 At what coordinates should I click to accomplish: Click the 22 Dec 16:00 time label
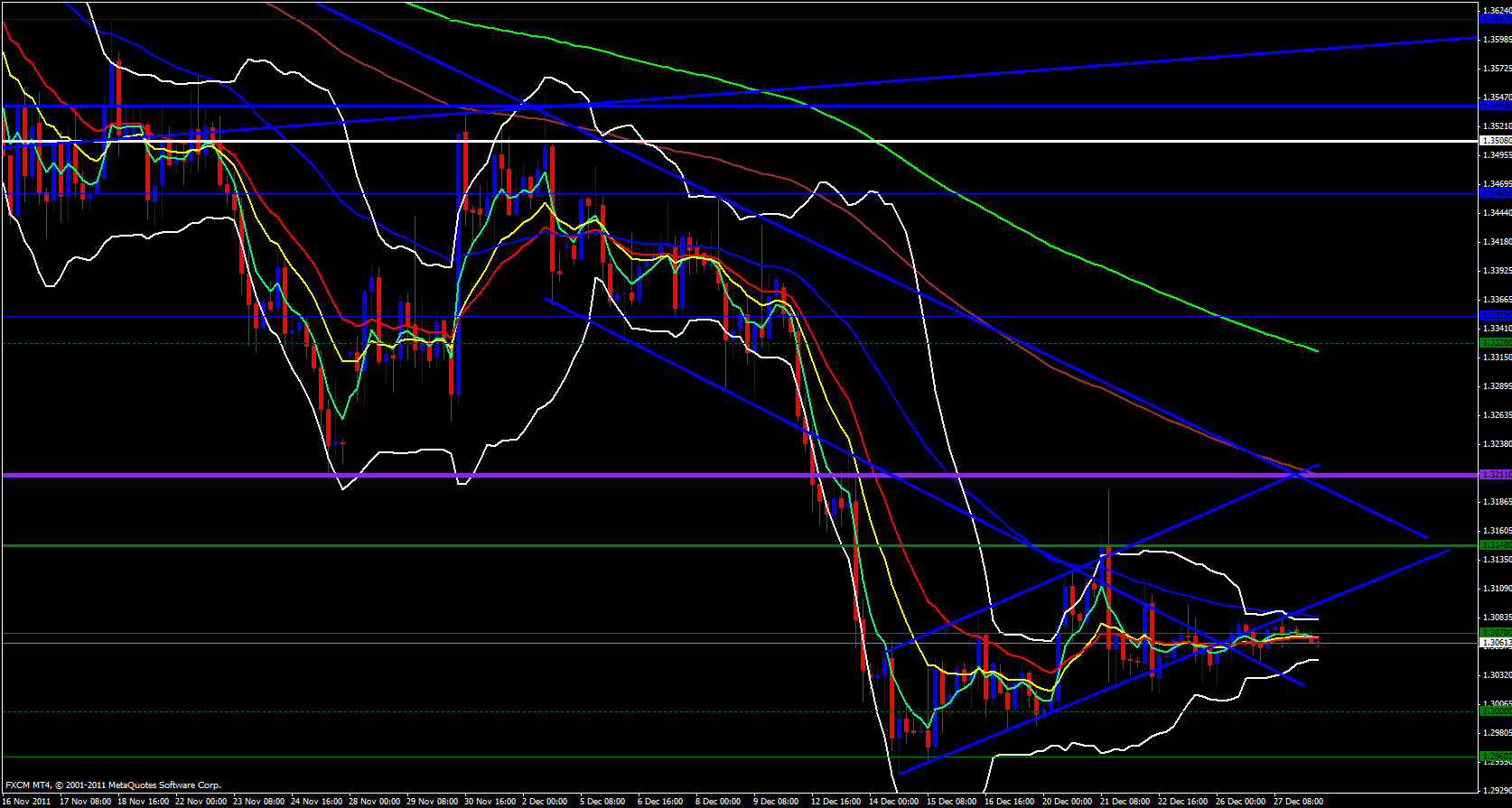[1183, 802]
